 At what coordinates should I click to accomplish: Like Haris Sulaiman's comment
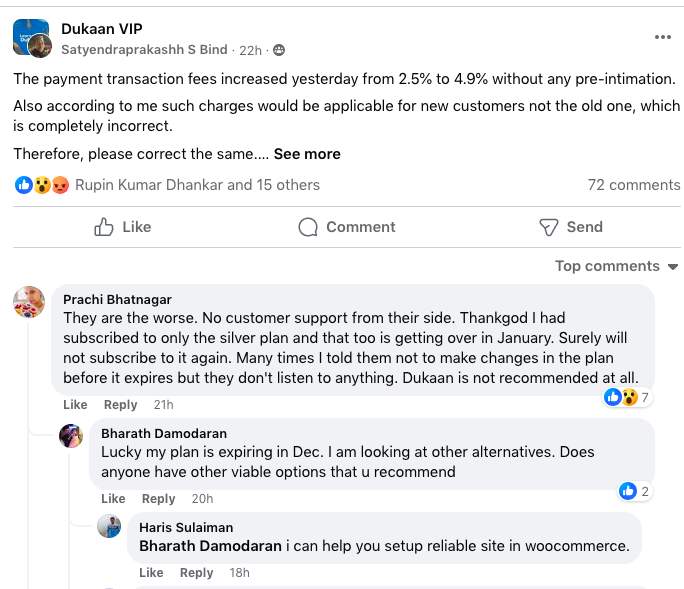[x=151, y=573]
